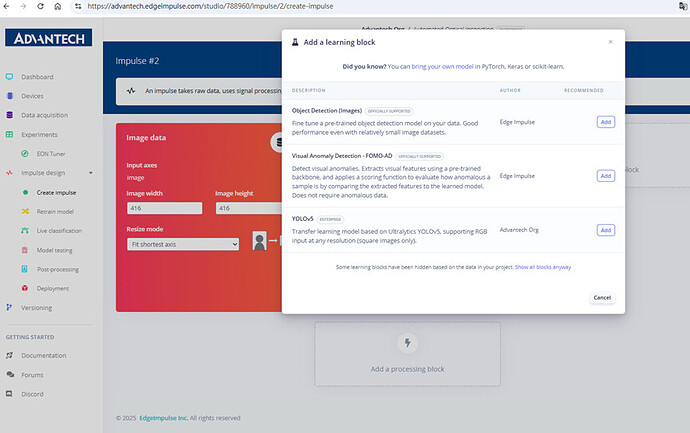Open Deployment page
Viewport: 690px width, 433px height.
pos(53,288)
